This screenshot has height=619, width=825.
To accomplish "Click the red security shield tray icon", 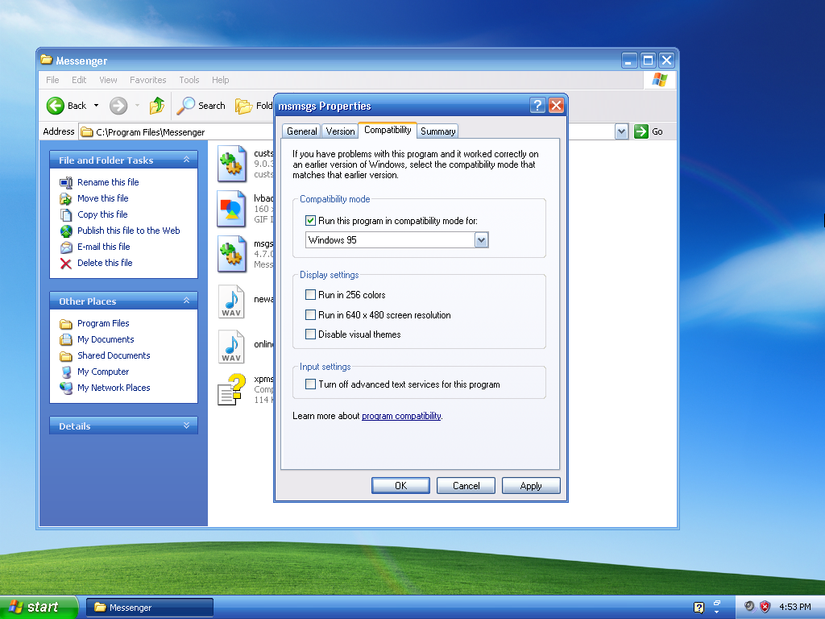I will (x=765, y=606).
